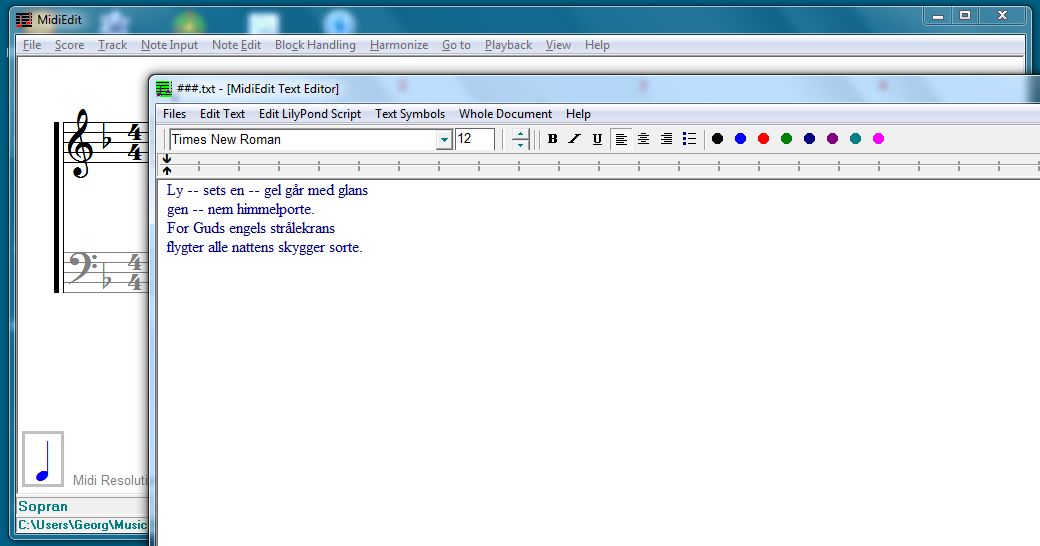The image size is (1040, 546).
Task: Select green text color swatch
Action: pyautogui.click(x=786, y=139)
